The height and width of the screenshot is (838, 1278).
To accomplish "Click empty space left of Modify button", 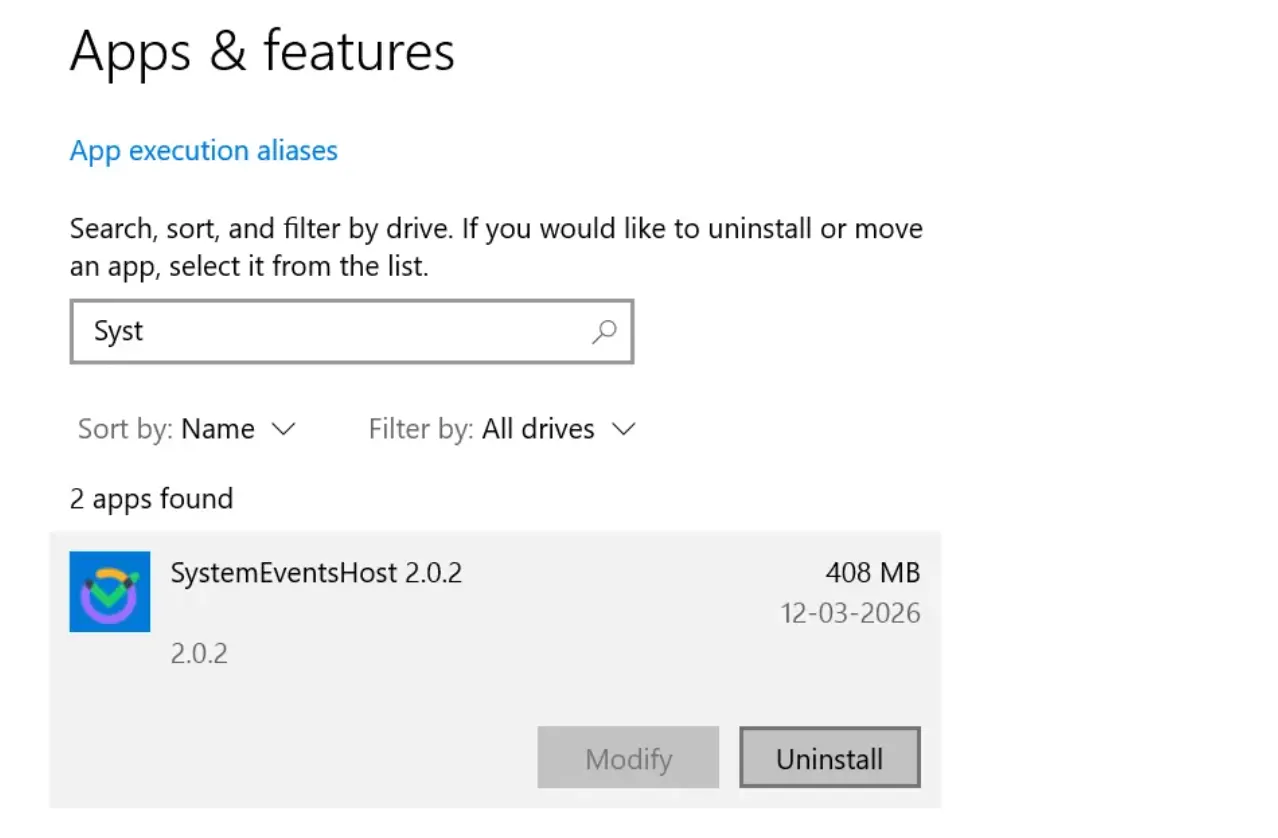I will pos(300,759).
